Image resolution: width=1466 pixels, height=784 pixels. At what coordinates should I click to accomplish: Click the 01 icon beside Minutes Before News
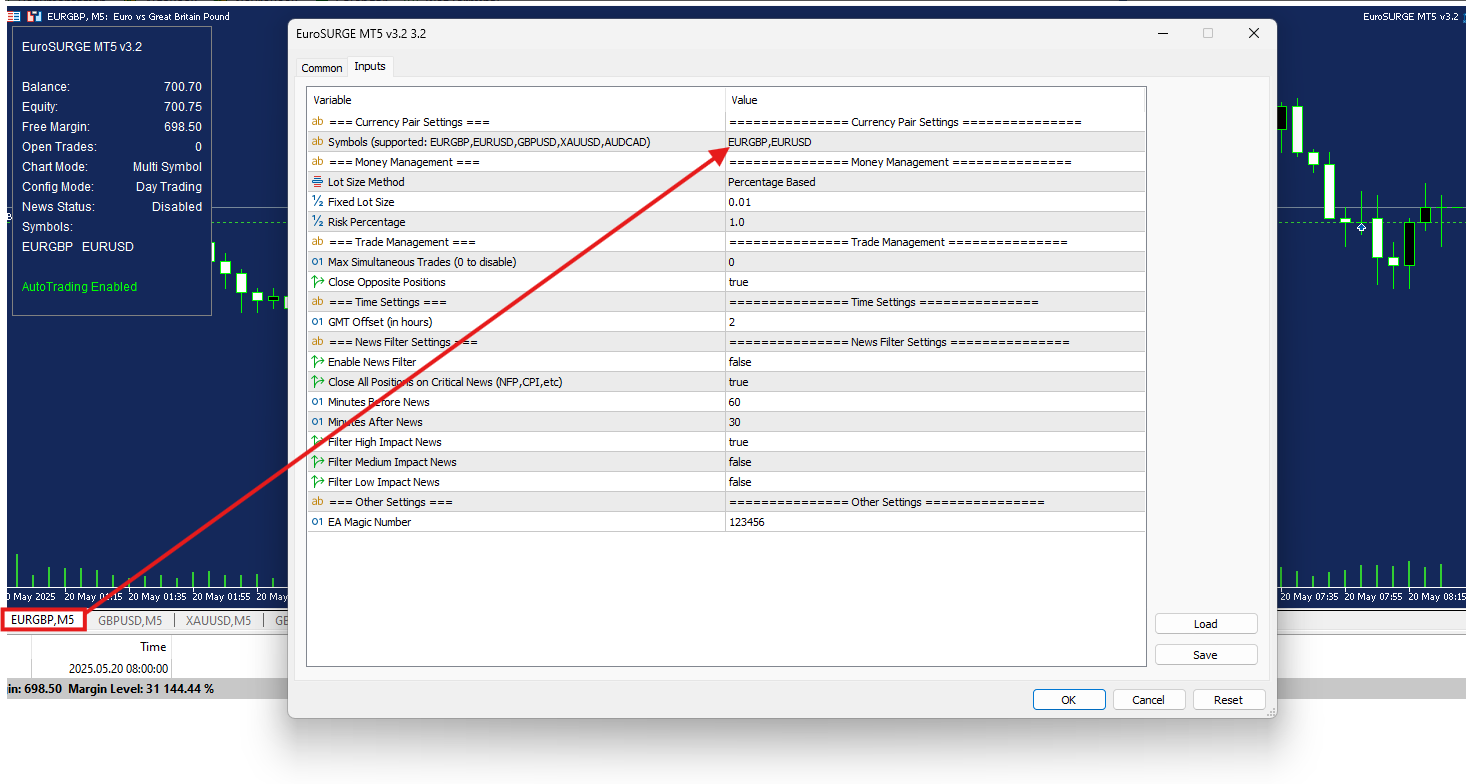318,402
